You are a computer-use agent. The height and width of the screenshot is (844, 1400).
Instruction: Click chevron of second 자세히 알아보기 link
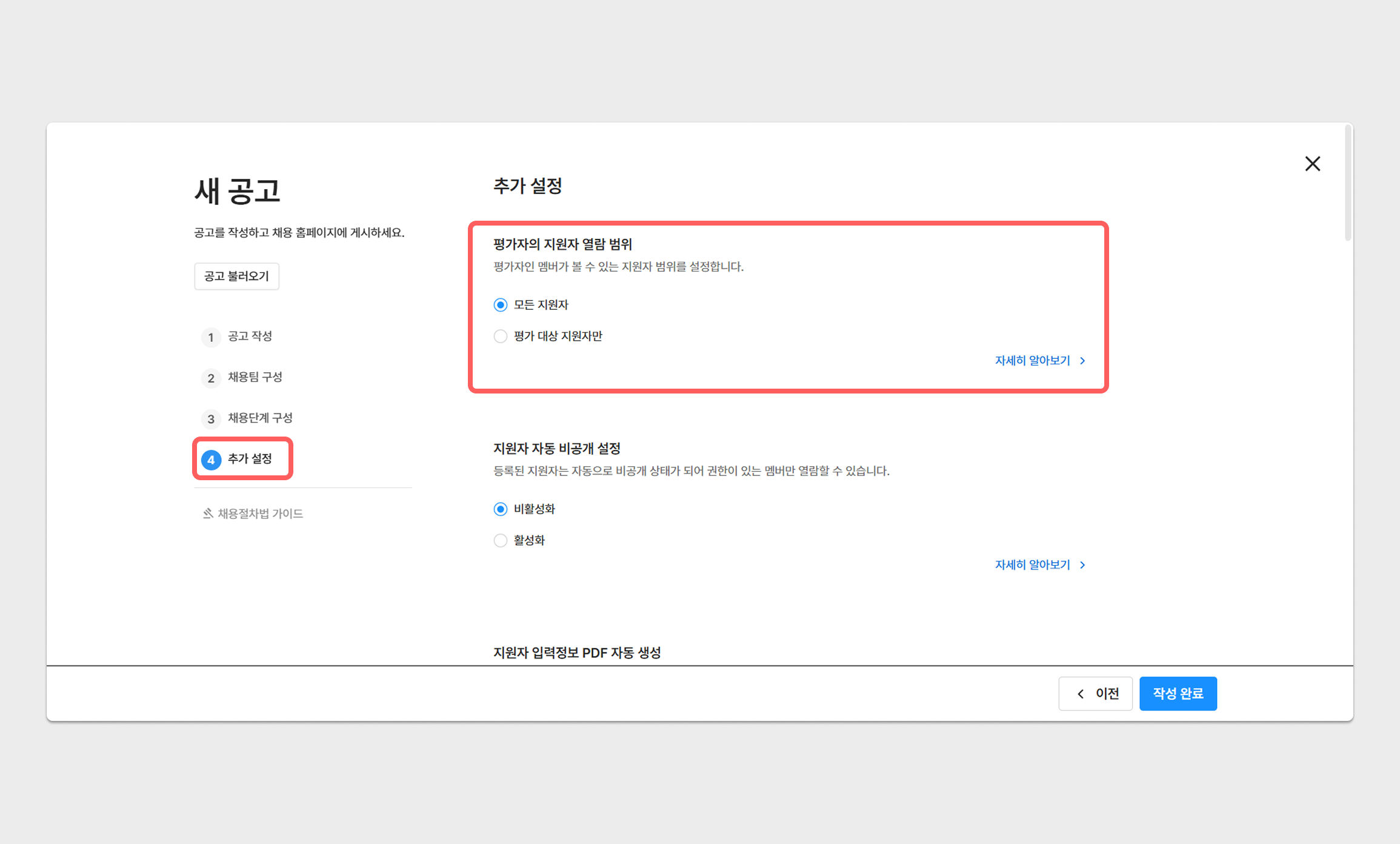1083,565
